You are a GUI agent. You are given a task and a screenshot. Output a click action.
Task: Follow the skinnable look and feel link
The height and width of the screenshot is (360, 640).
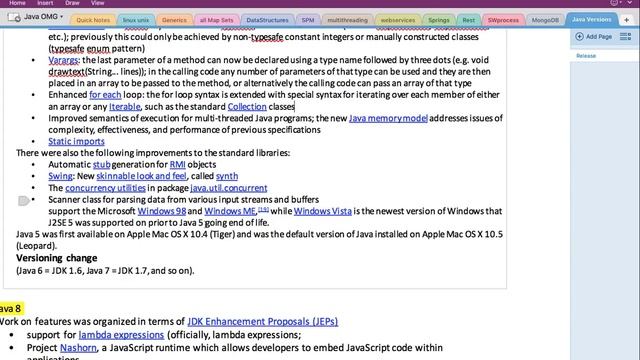[x=141, y=176]
